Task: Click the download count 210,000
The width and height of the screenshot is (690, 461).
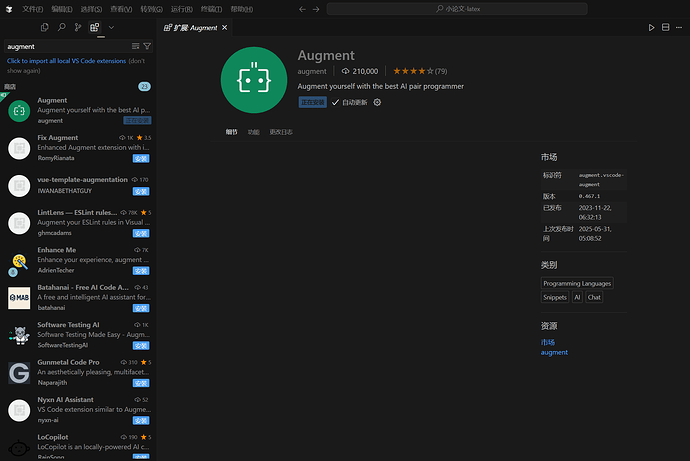Action: click(360, 71)
